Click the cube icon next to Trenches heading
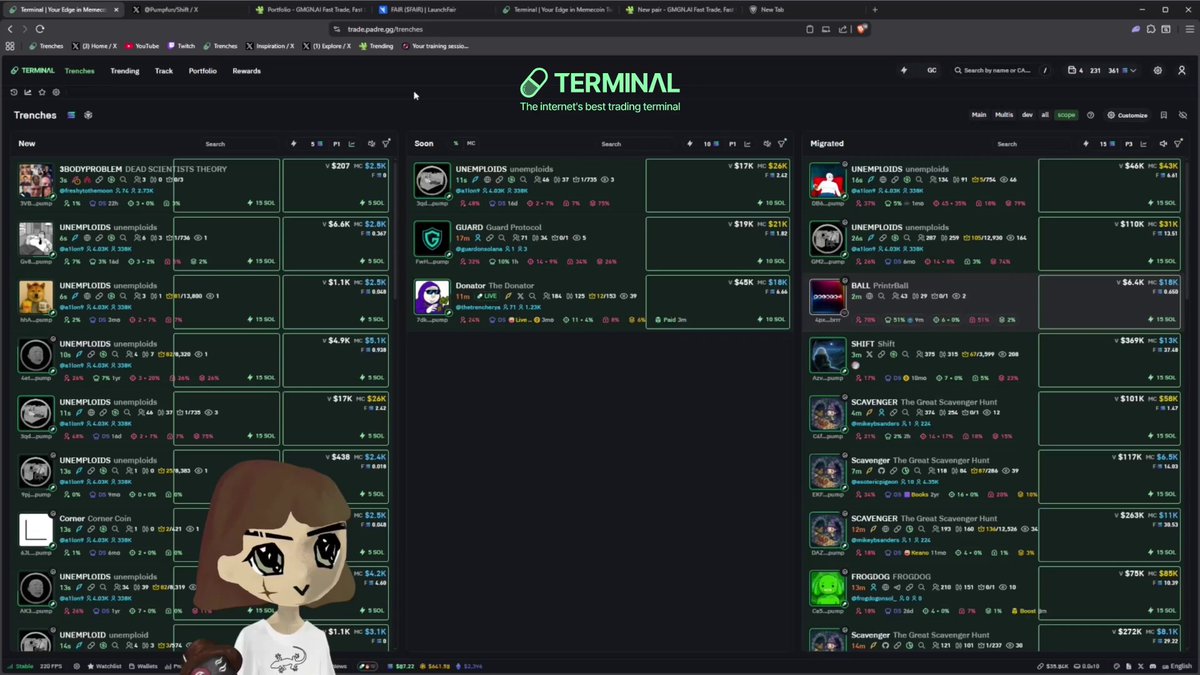 (x=88, y=115)
